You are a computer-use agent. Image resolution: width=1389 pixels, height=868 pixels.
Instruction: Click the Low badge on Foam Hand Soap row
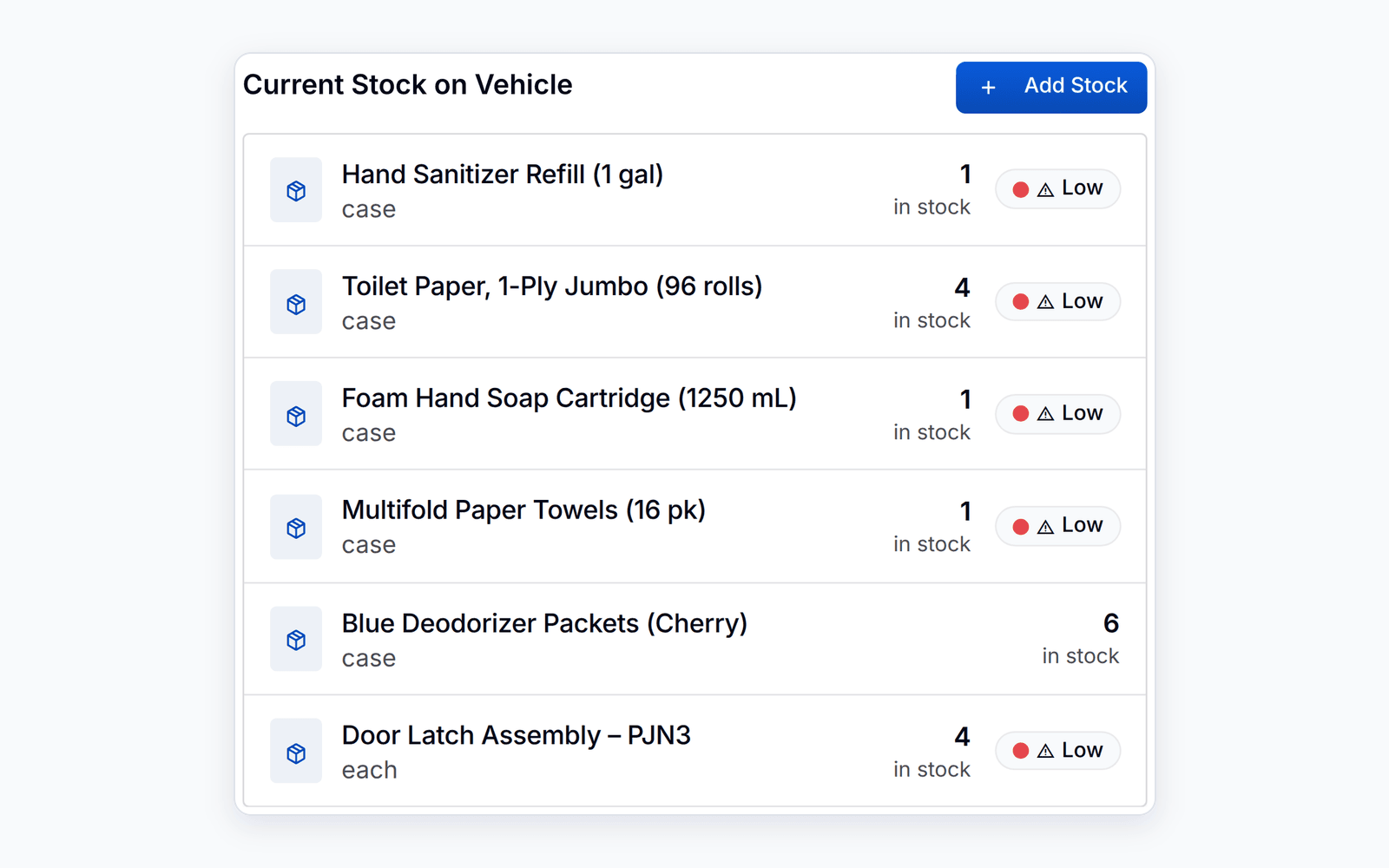pos(1057,413)
